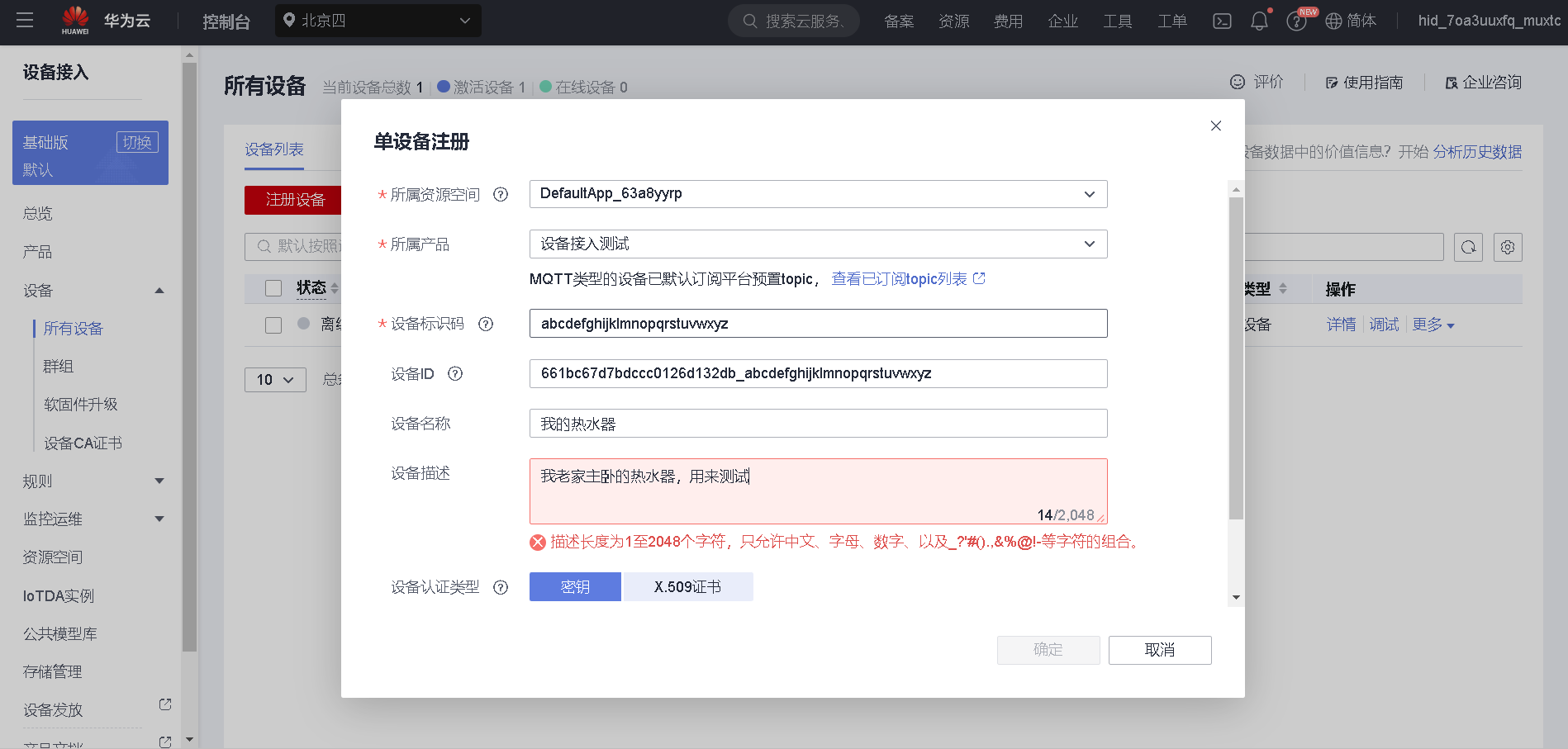Screen dimensions: 1568x749
Task: Select X.509证书 authentication type
Action: coord(687,587)
